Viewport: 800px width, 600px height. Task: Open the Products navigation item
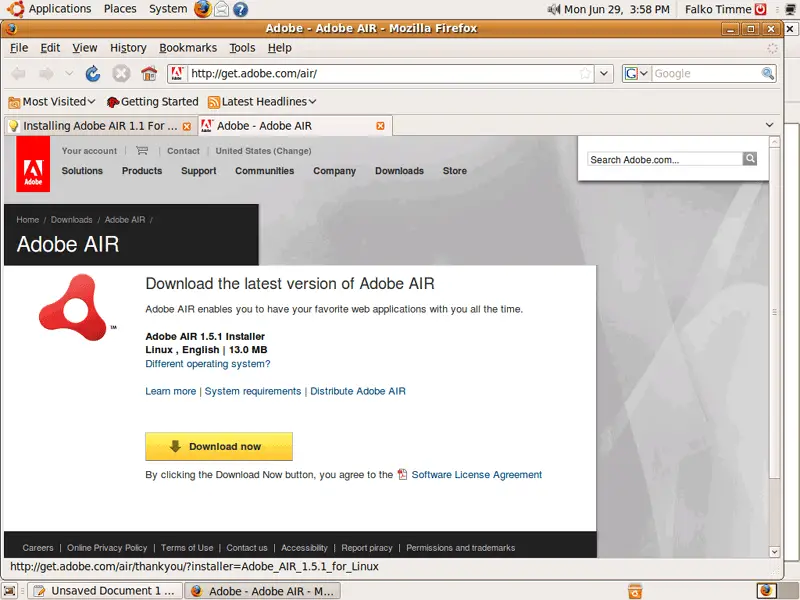point(142,171)
